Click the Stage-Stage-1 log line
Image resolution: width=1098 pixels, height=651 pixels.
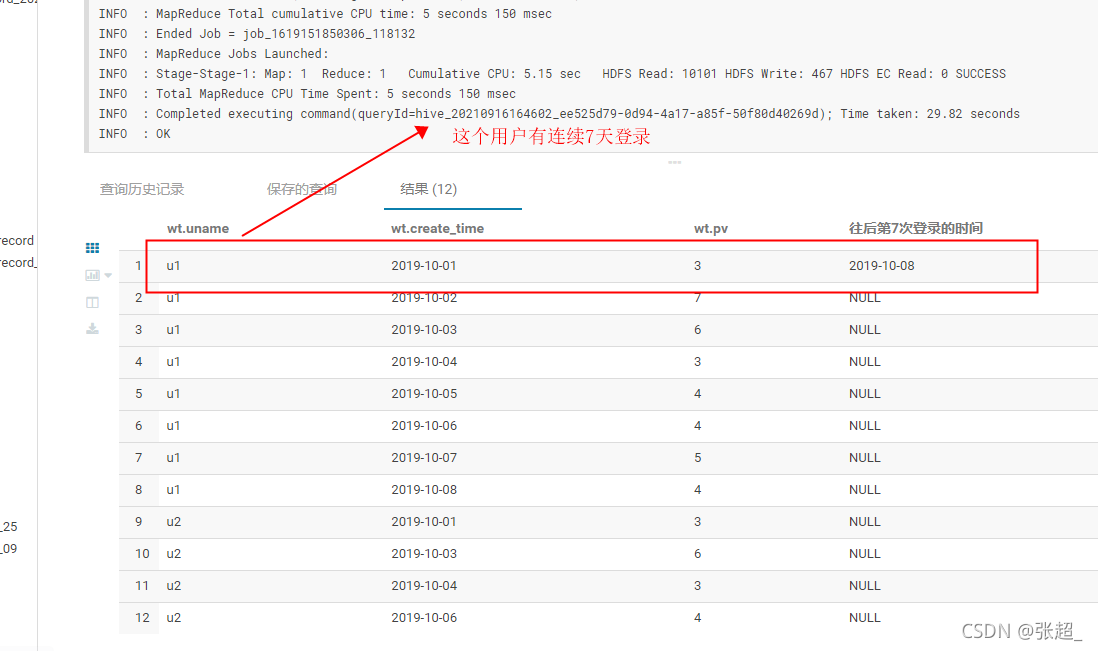coord(552,74)
